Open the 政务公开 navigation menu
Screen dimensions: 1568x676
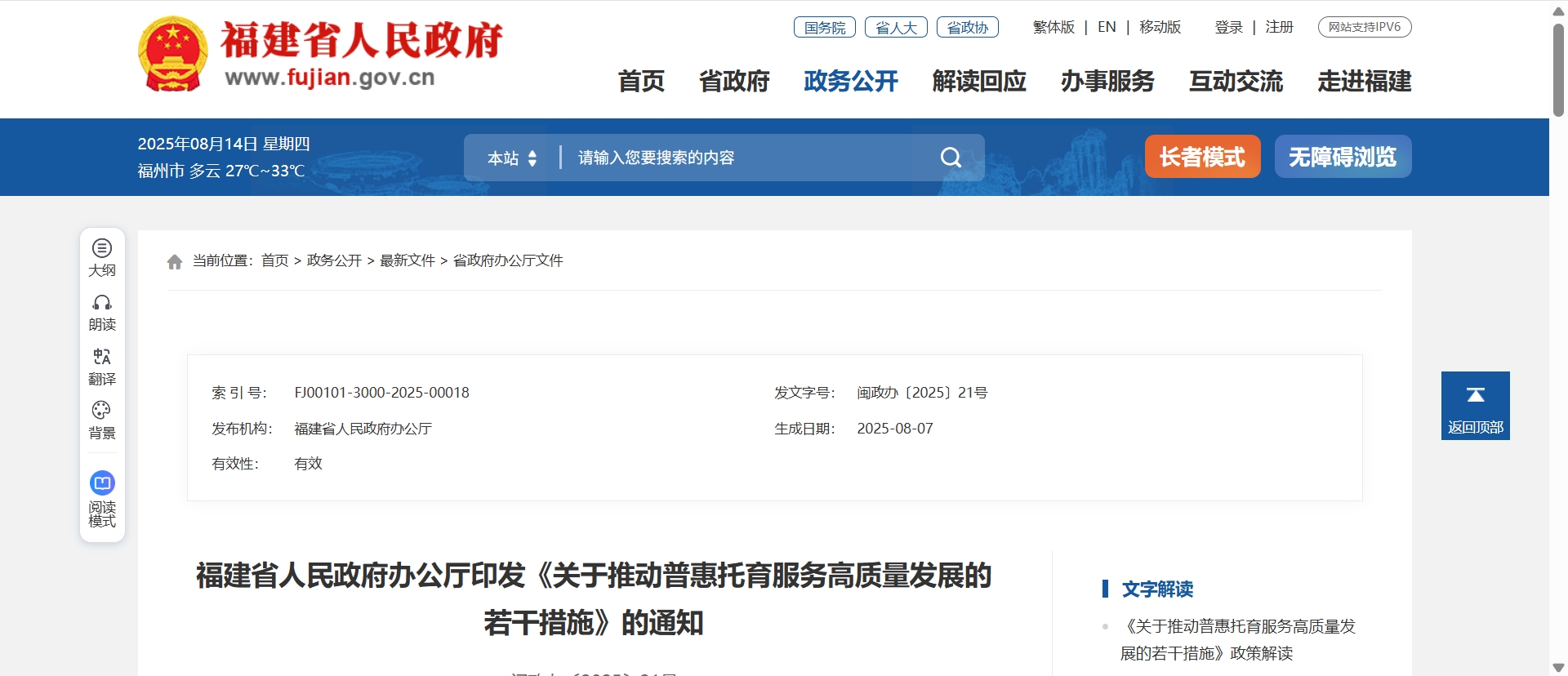click(850, 82)
